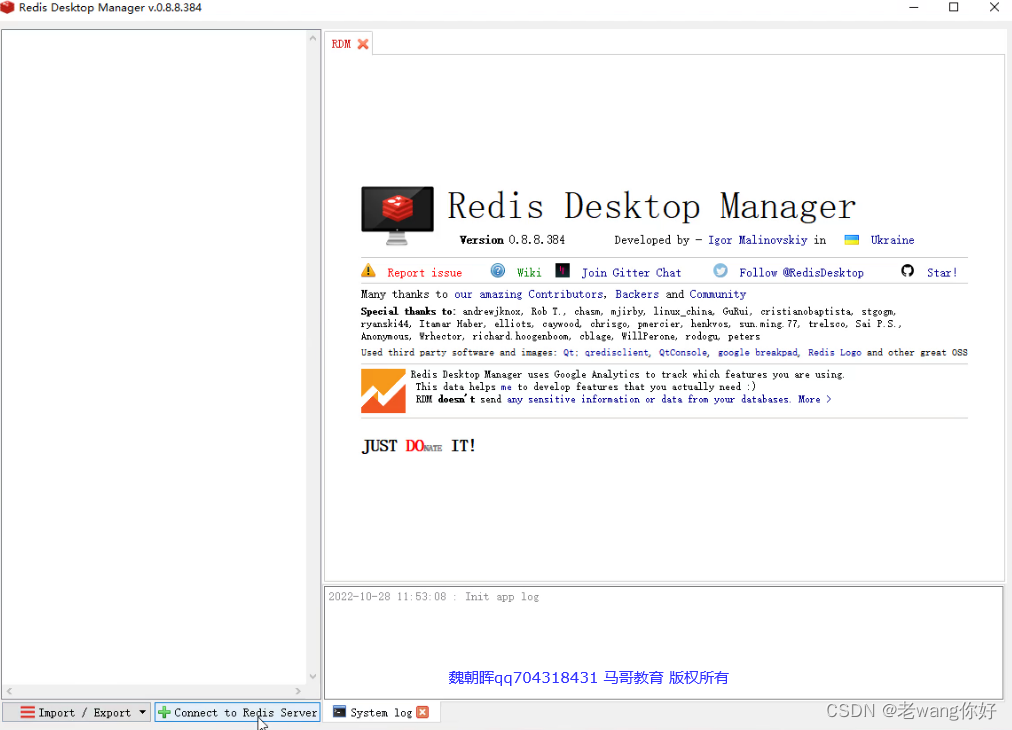The height and width of the screenshot is (730, 1012).
Task: Open the Redis Logo link
Action: click(834, 352)
